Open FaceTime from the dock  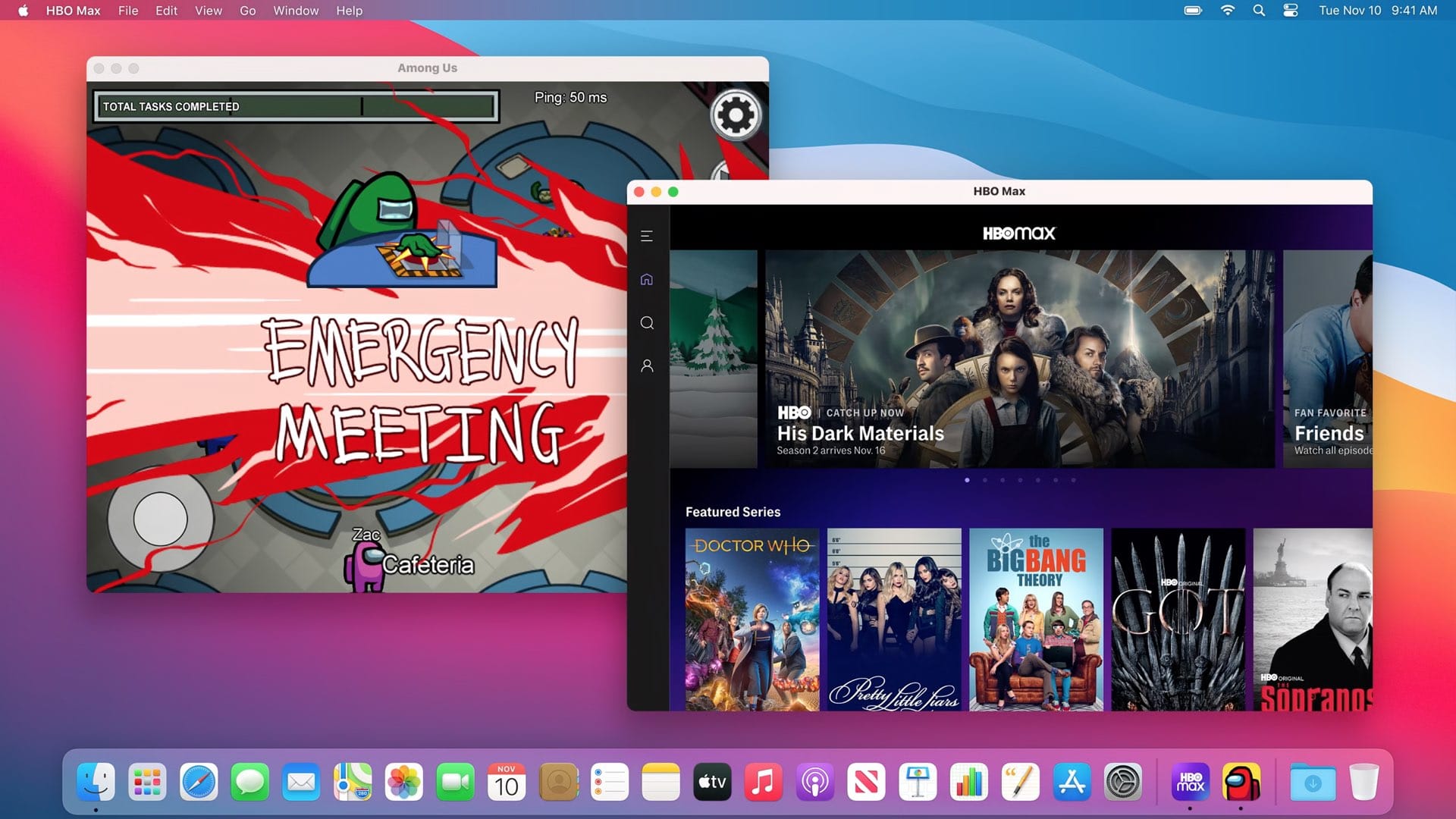click(455, 781)
